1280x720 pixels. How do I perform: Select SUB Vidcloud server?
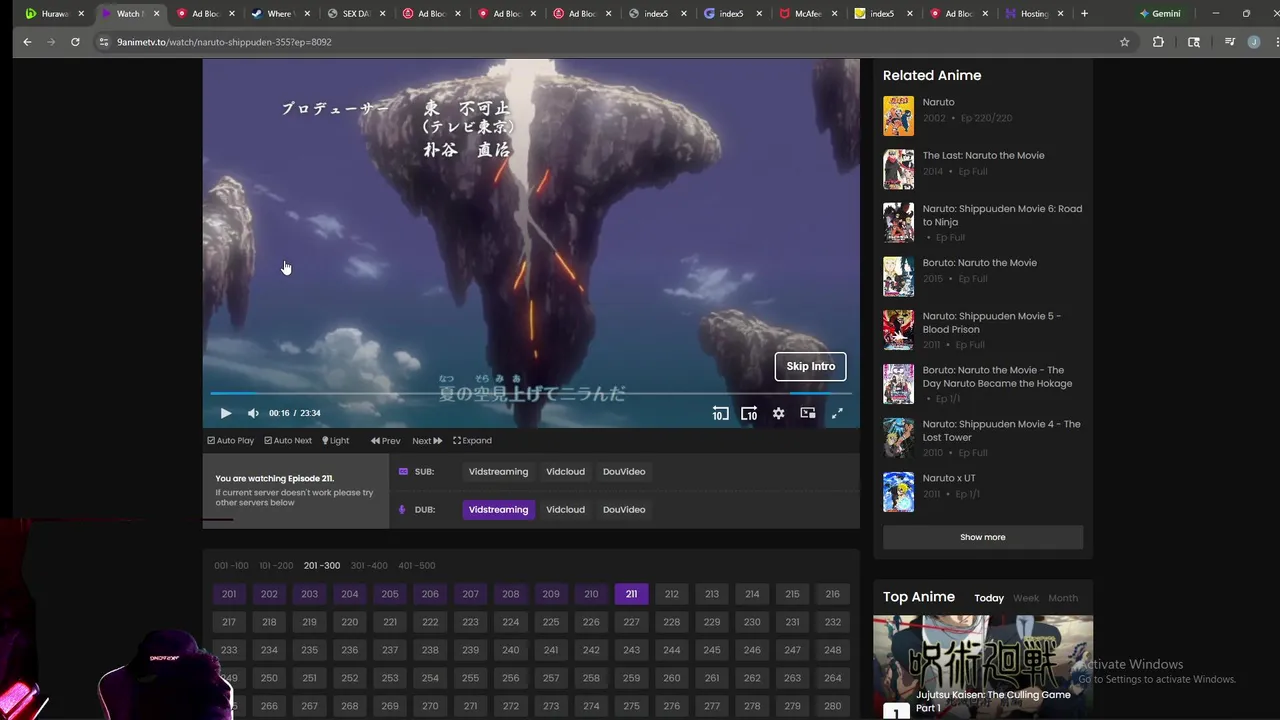pos(565,472)
